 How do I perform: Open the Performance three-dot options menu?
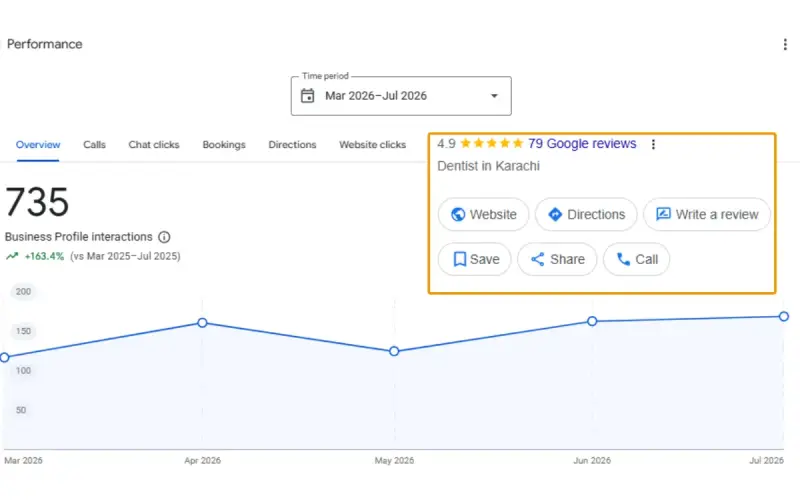[x=785, y=44]
